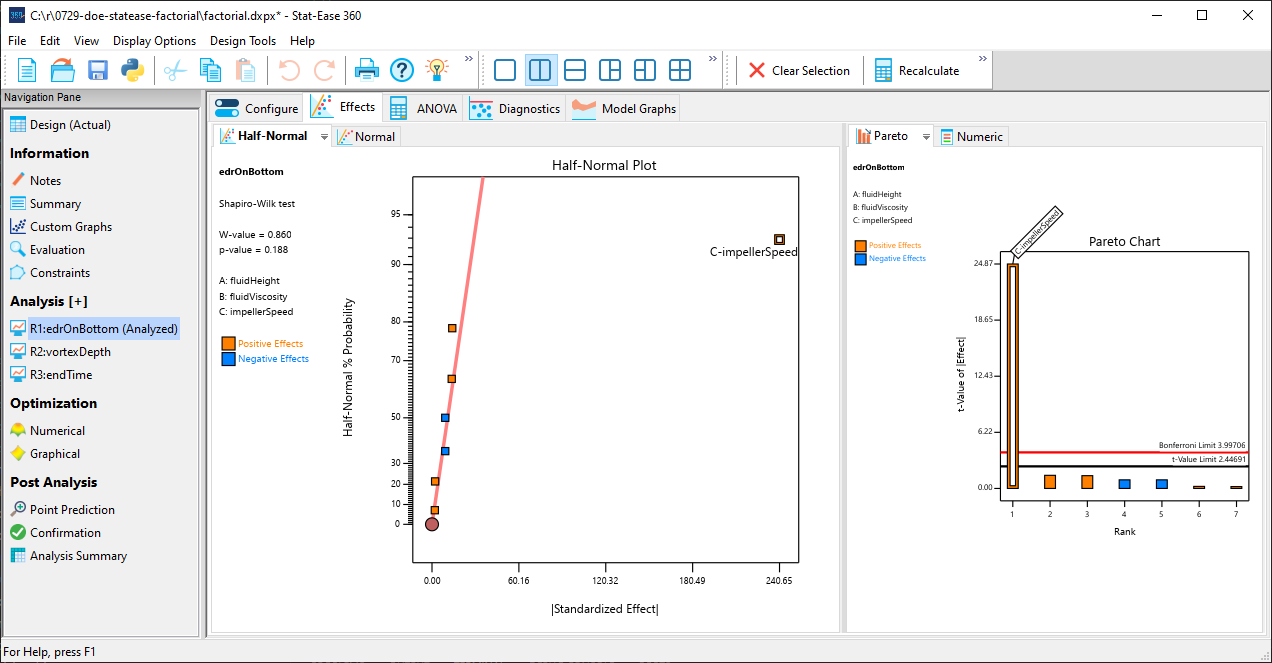1272x663 pixels.
Task: Open Help with the question mark icon
Action: 402,70
